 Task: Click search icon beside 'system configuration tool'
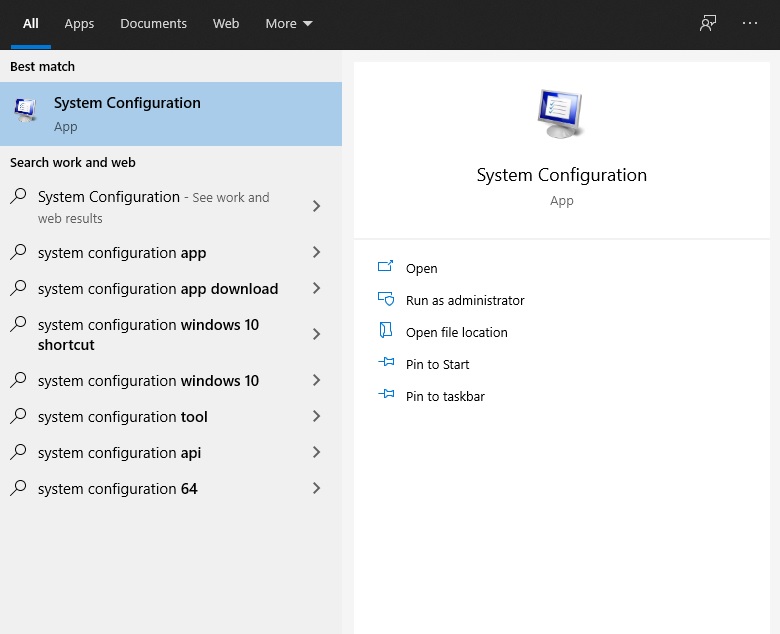[x=18, y=416]
